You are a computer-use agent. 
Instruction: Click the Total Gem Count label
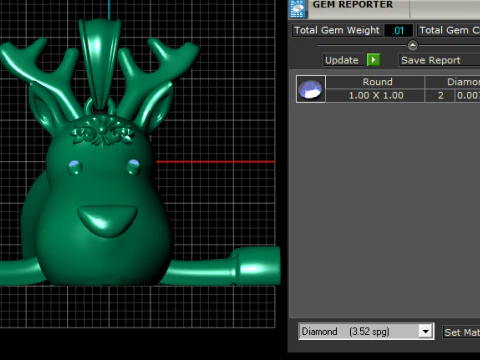pyautogui.click(x=449, y=30)
